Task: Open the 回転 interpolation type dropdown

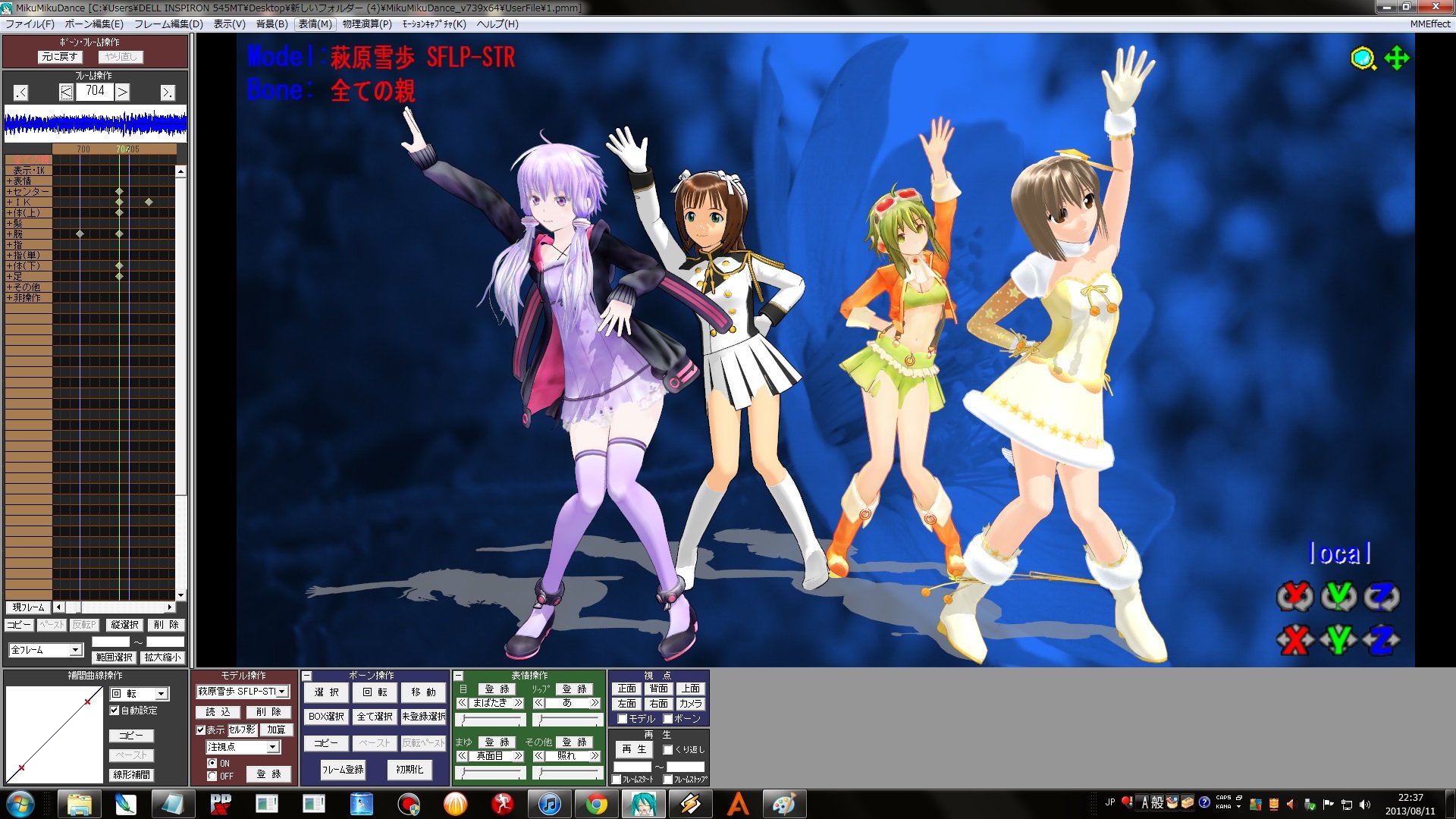Action: (140, 694)
